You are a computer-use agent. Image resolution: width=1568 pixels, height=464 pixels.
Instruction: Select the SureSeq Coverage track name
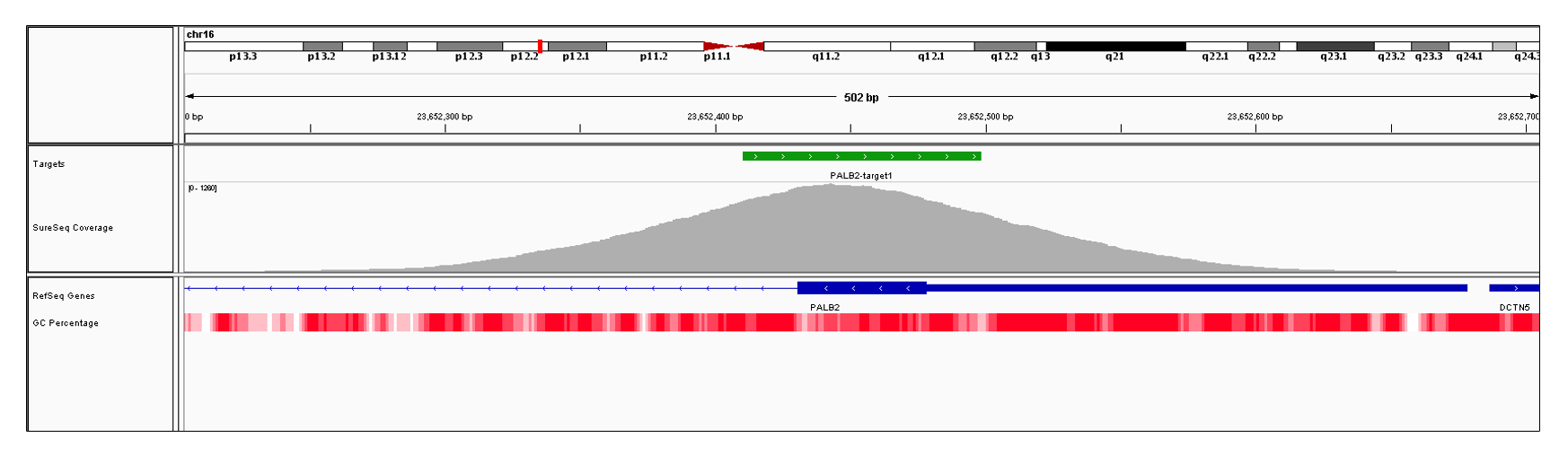point(73,228)
